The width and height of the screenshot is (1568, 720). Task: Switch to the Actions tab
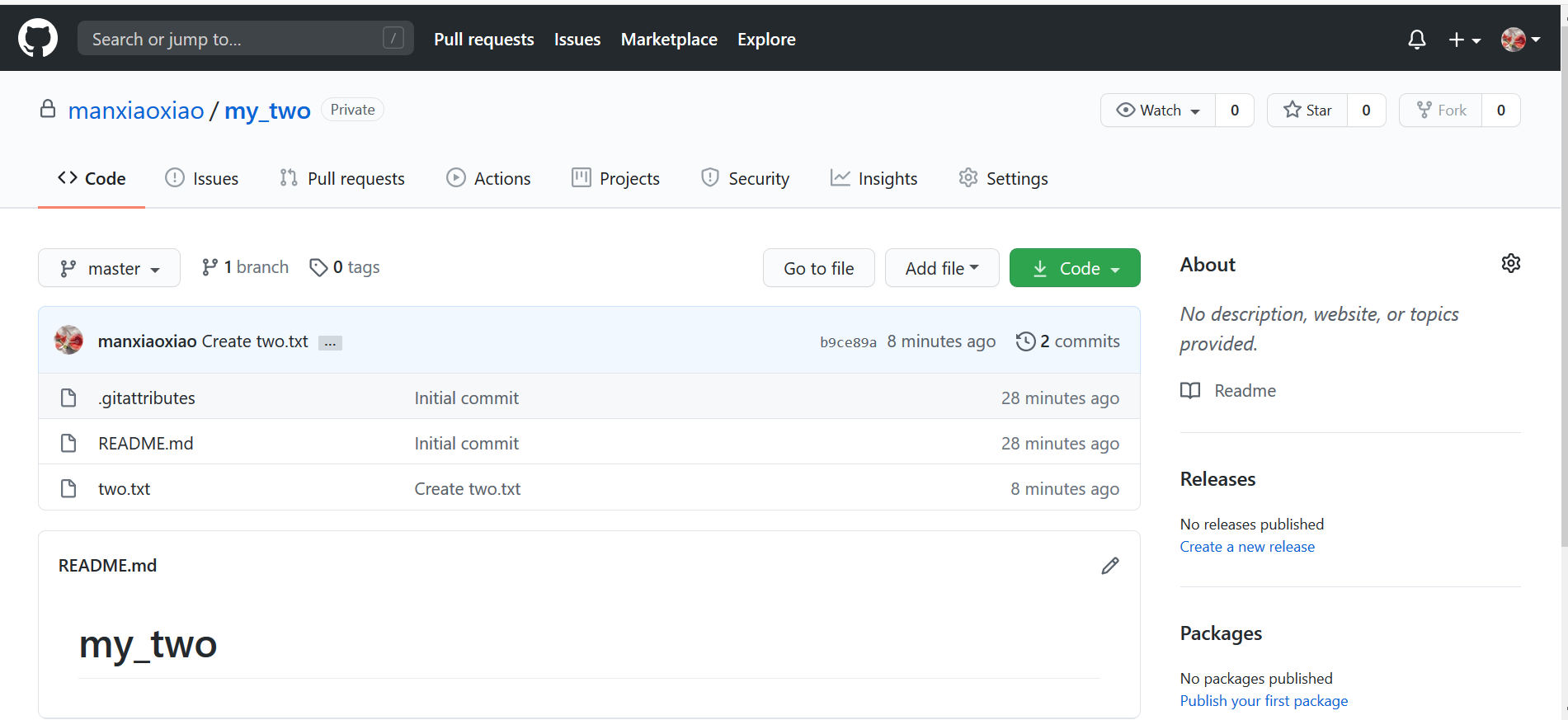click(x=488, y=178)
